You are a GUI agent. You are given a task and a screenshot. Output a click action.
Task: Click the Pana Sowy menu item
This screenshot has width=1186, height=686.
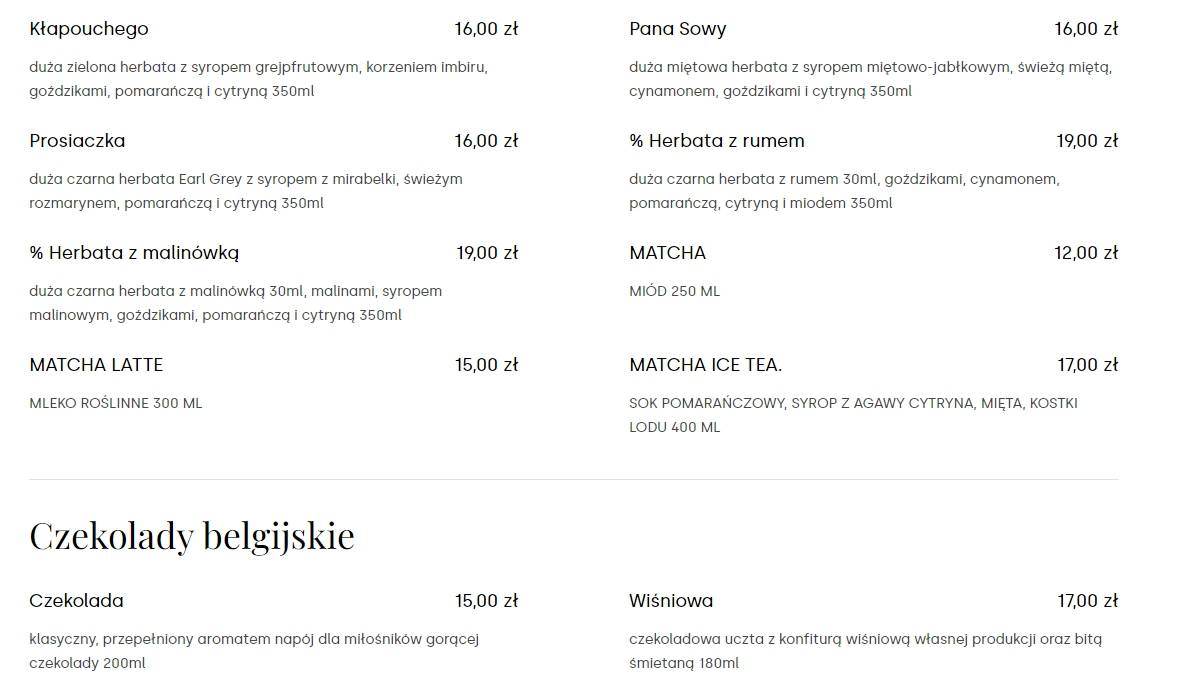[x=677, y=29]
